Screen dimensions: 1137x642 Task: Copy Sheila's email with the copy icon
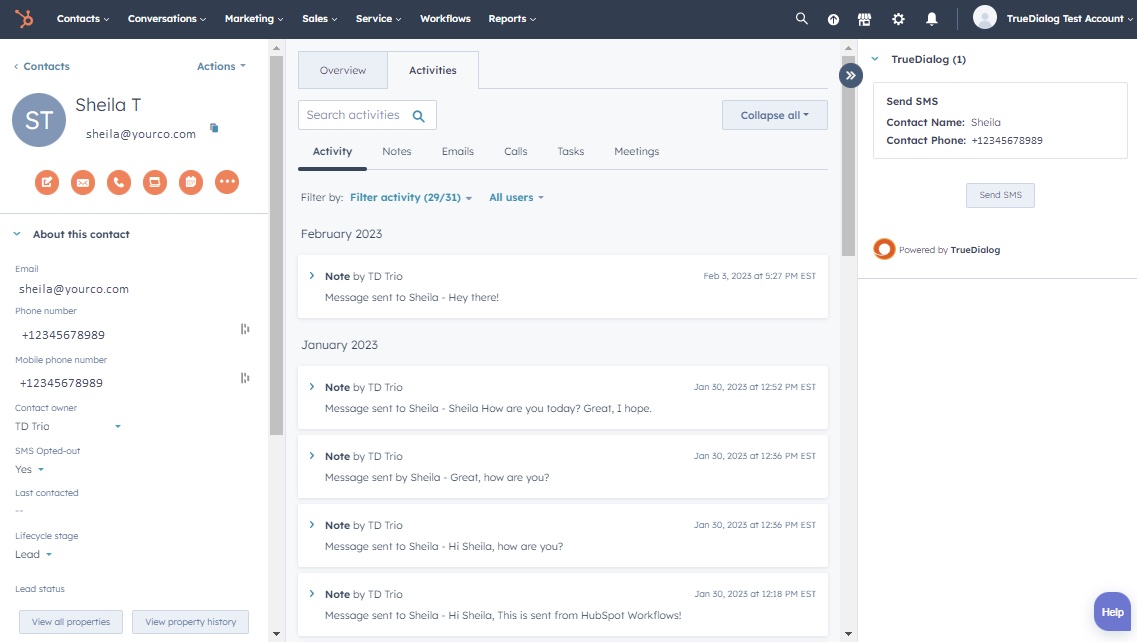click(x=214, y=128)
